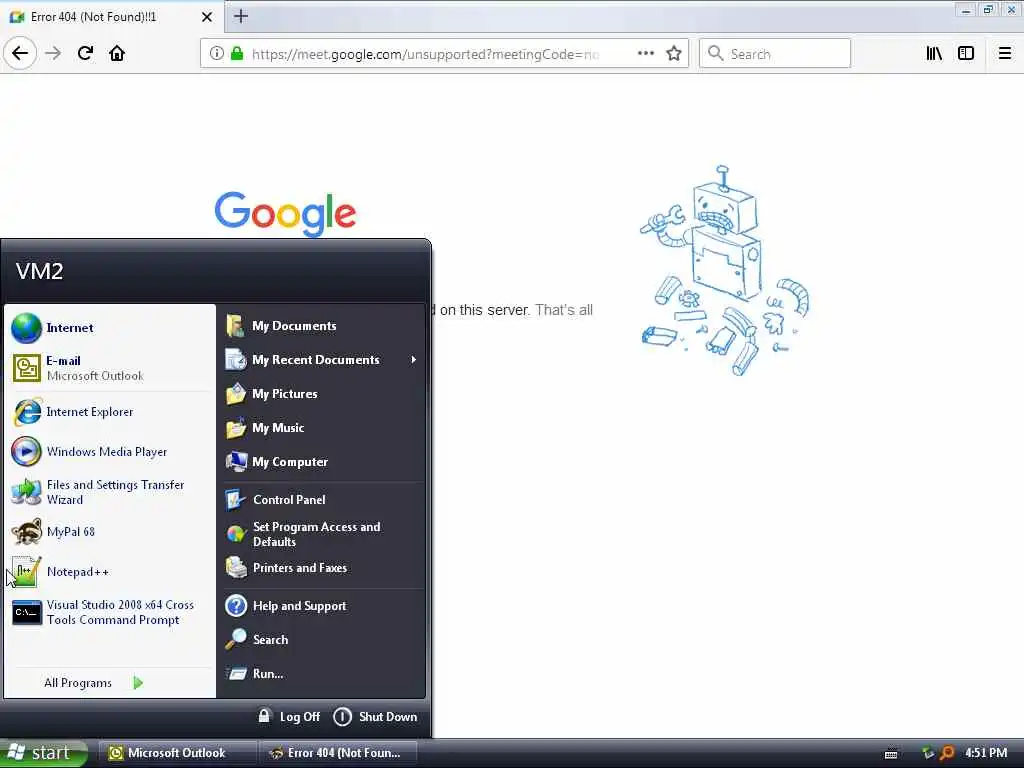
Task: Go to browser home page
Action: [117, 53]
